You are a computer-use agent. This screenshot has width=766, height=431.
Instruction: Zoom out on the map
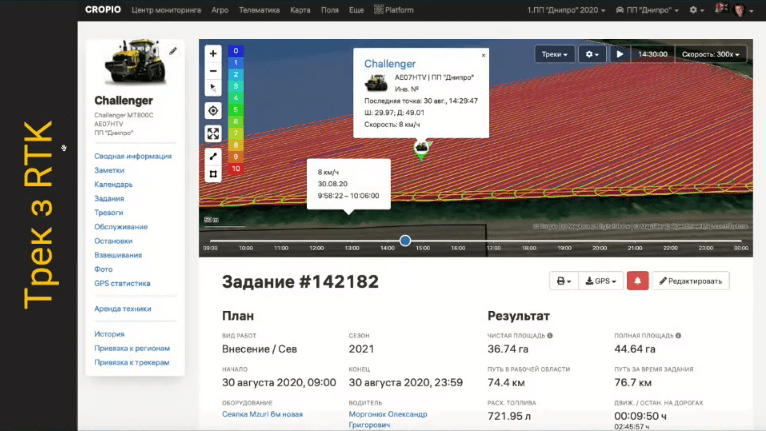tap(213, 71)
